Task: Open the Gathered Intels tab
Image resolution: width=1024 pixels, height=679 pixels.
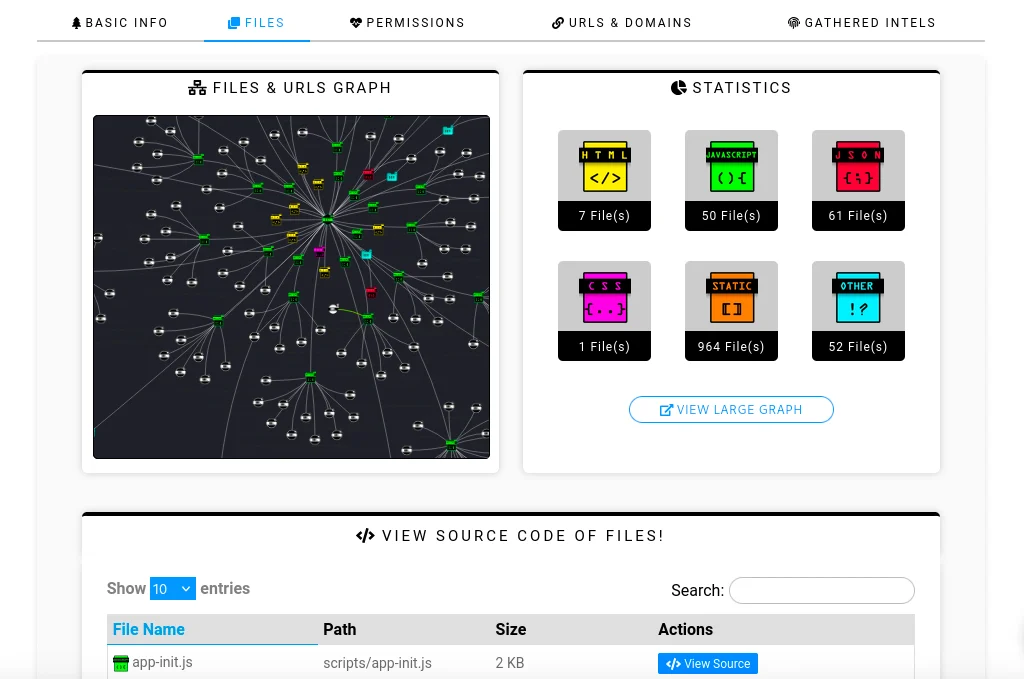Action: (862, 23)
